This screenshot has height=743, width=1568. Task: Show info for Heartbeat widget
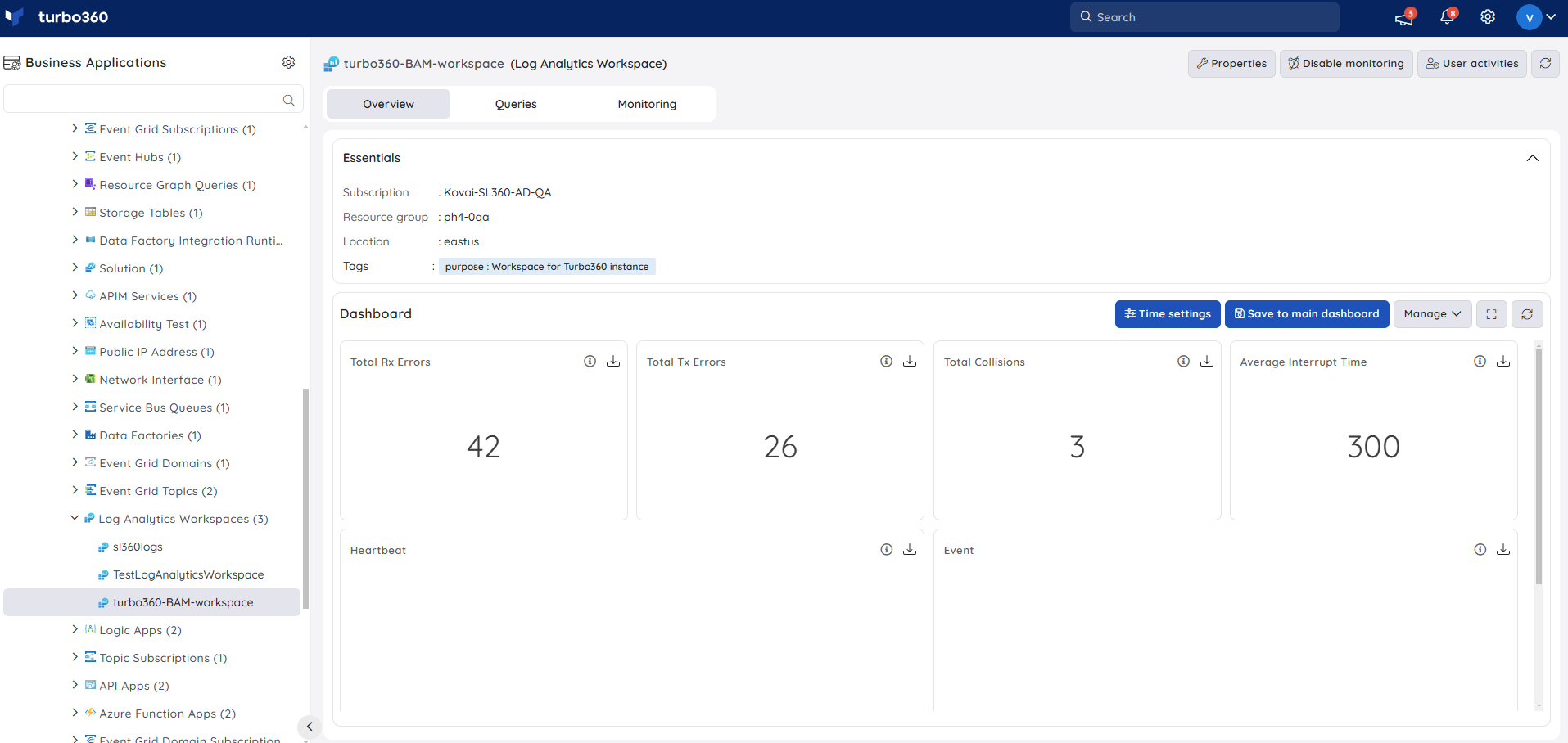pyautogui.click(x=886, y=550)
